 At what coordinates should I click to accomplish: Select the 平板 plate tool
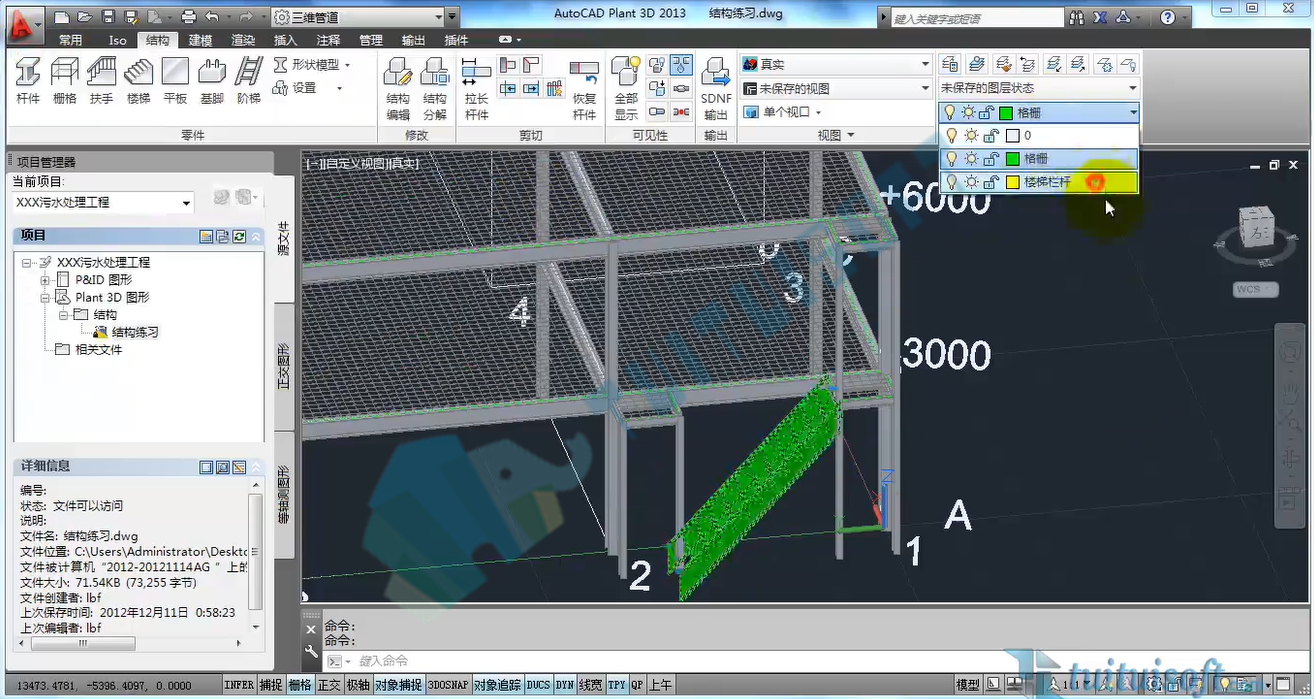[175, 81]
